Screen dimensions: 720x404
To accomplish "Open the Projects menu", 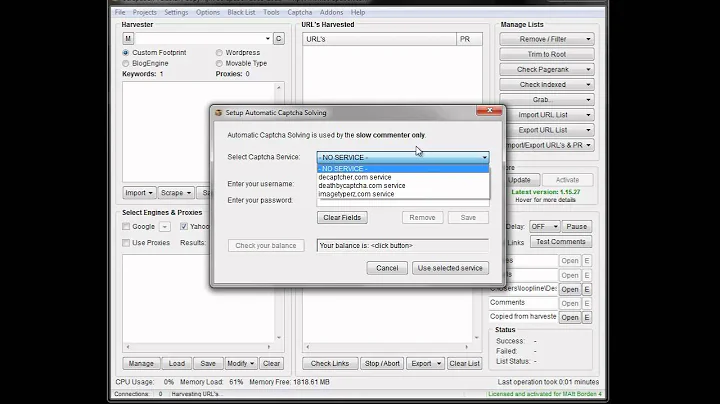I will (x=145, y=12).
